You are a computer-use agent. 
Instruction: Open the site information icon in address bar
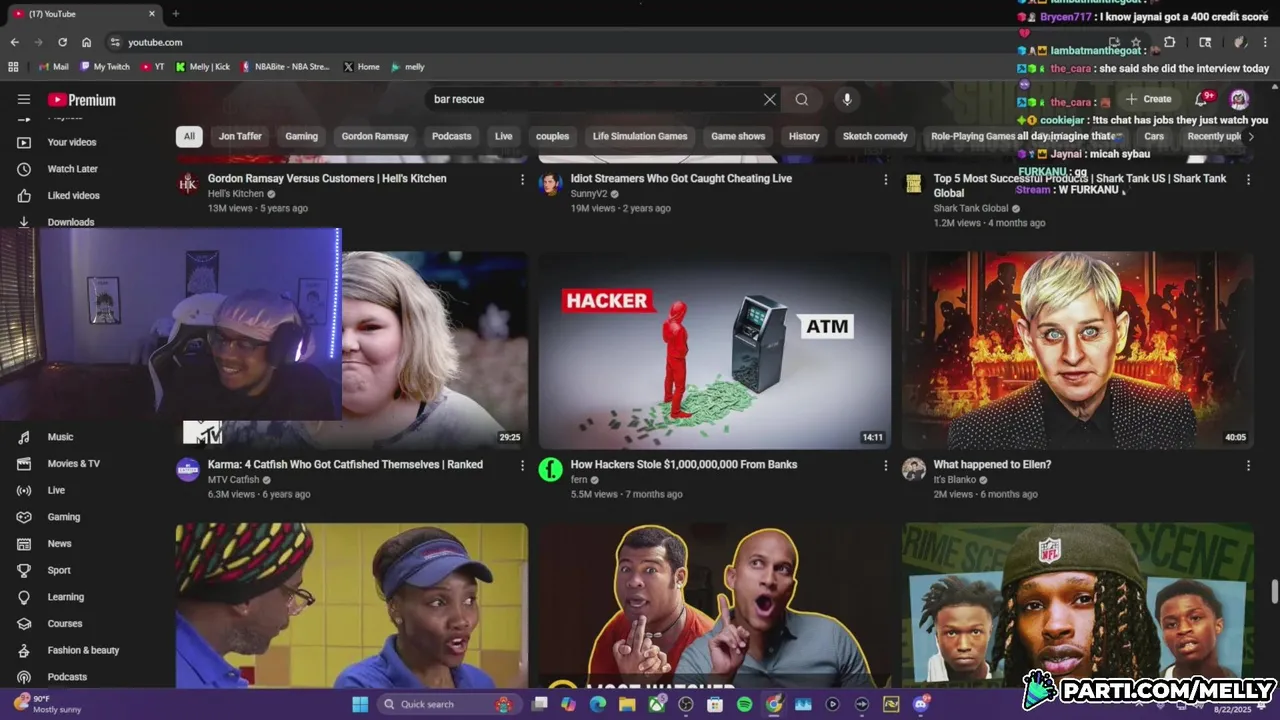(115, 42)
